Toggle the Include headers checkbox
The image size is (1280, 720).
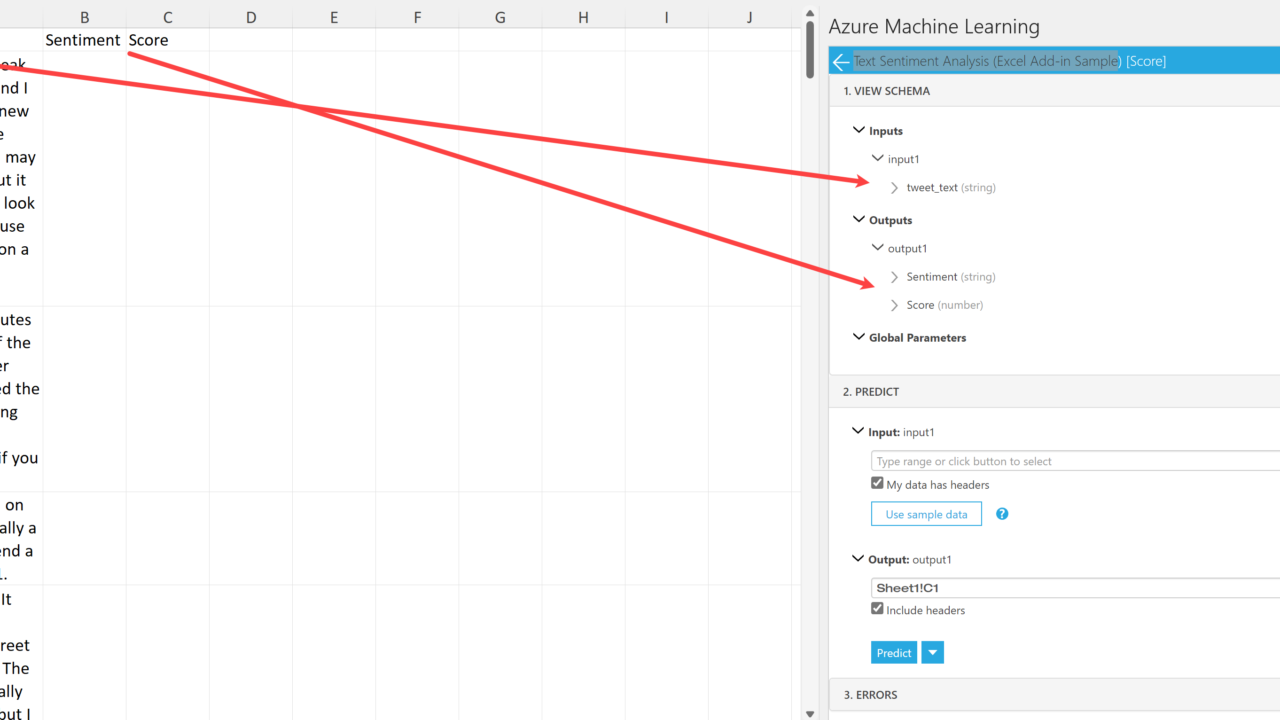click(877, 608)
